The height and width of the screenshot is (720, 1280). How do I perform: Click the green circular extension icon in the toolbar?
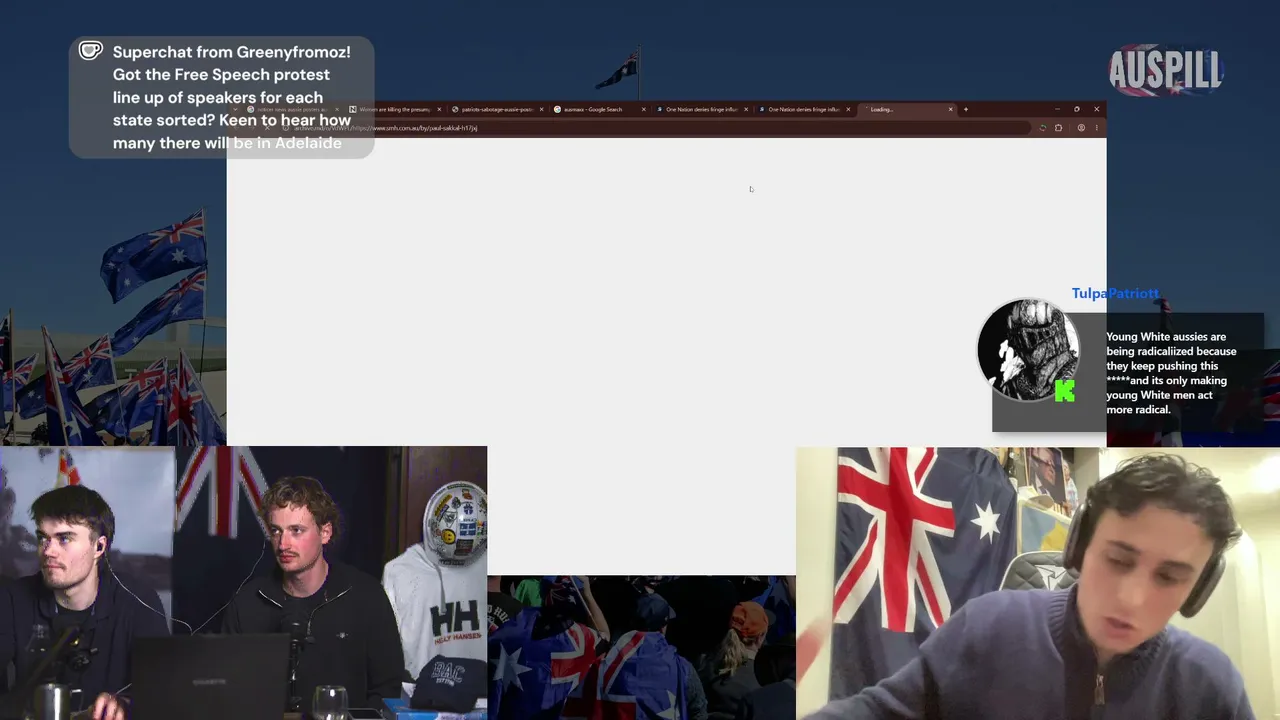pyautogui.click(x=1043, y=128)
